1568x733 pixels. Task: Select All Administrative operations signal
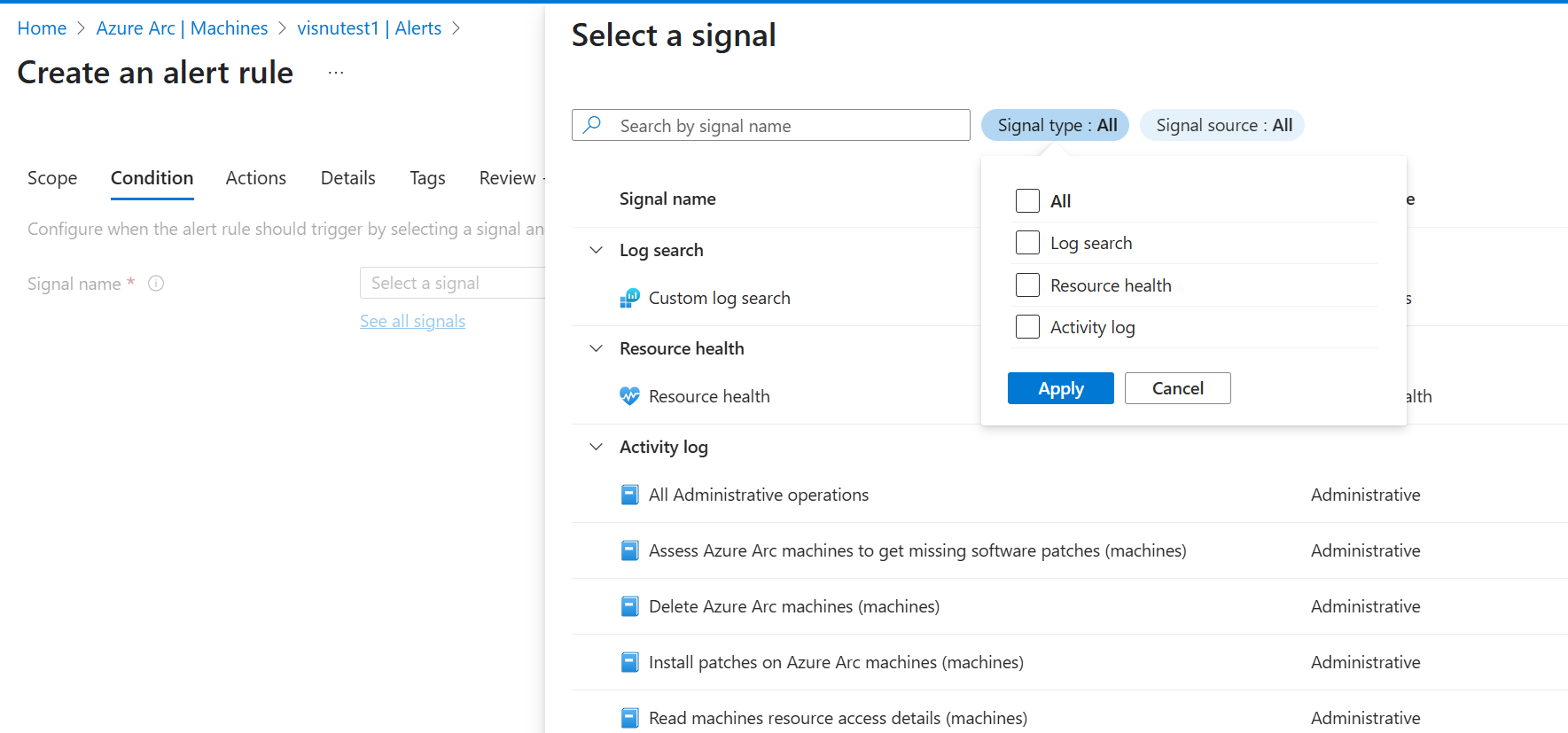[759, 495]
